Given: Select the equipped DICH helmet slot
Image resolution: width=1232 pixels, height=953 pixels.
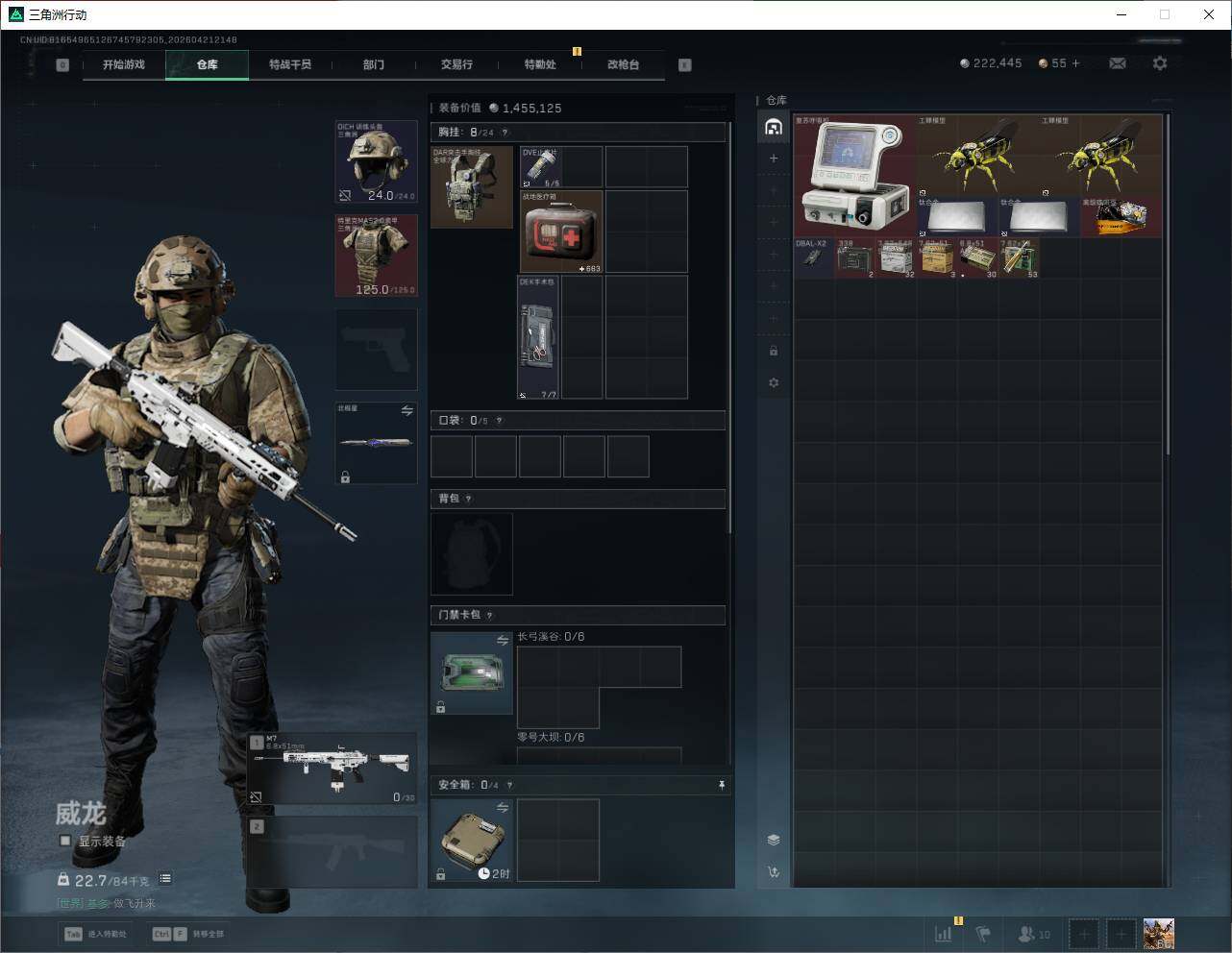Looking at the screenshot, I should point(376,161).
